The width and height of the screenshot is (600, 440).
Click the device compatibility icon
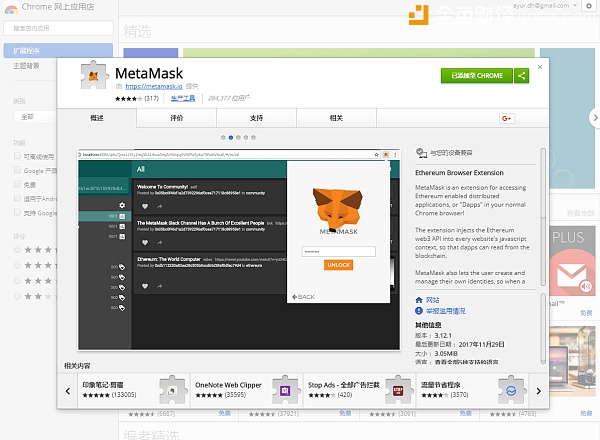(x=421, y=153)
